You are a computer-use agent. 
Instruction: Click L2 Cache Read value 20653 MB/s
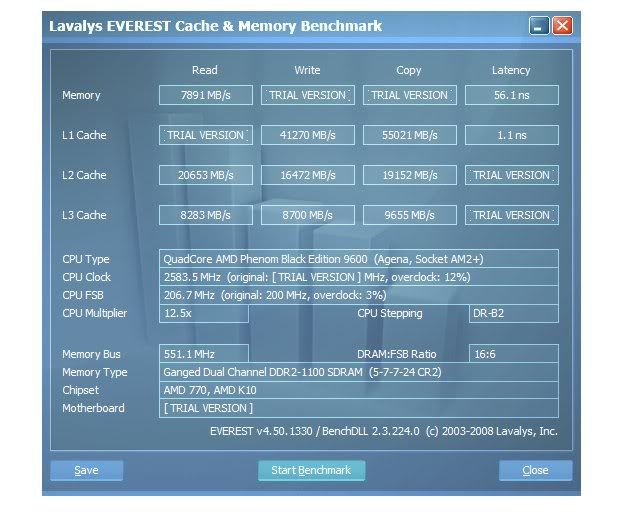click(x=206, y=175)
